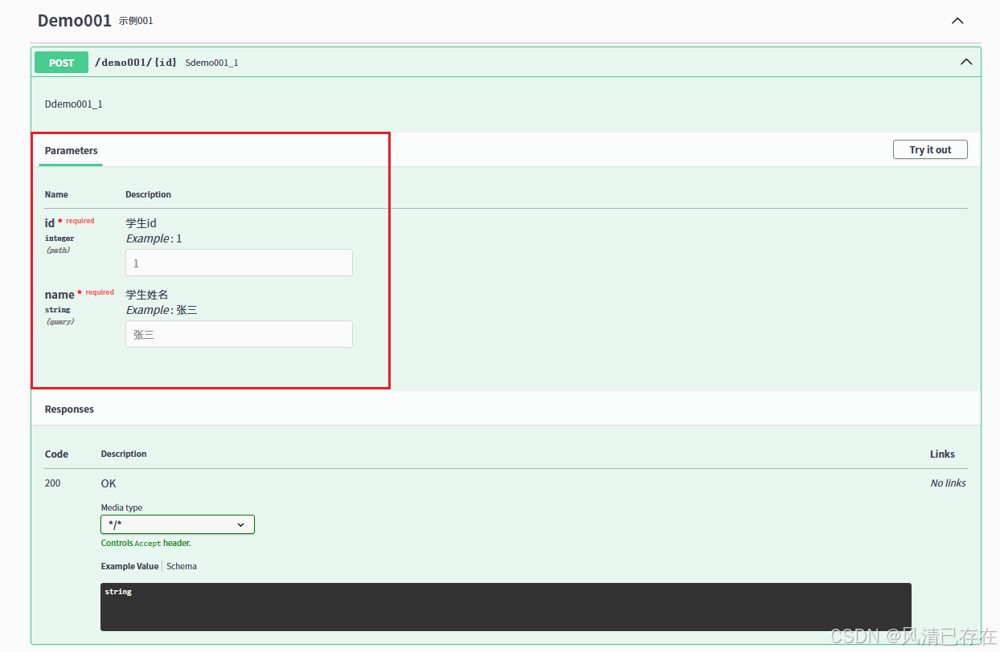Collapse the POST /demo001/{id} operation chevron
Viewport: 1000px width, 652px height.
click(966, 62)
